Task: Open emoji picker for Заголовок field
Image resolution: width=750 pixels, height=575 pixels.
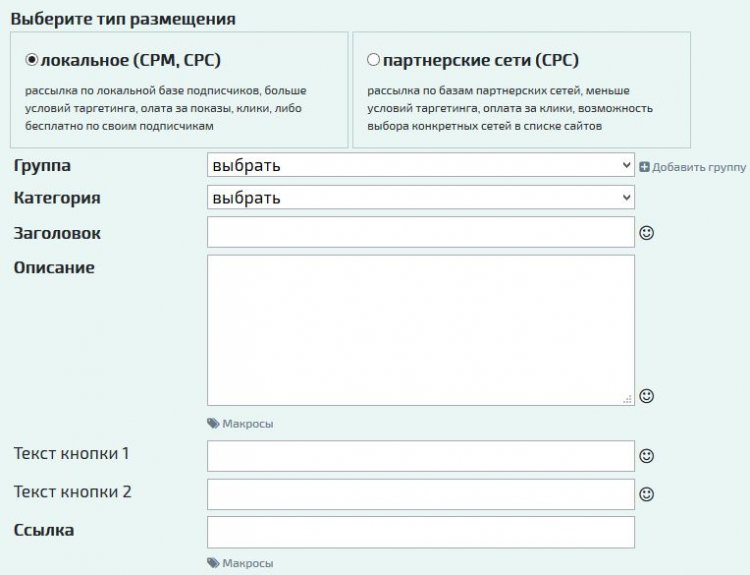Action: pos(646,233)
